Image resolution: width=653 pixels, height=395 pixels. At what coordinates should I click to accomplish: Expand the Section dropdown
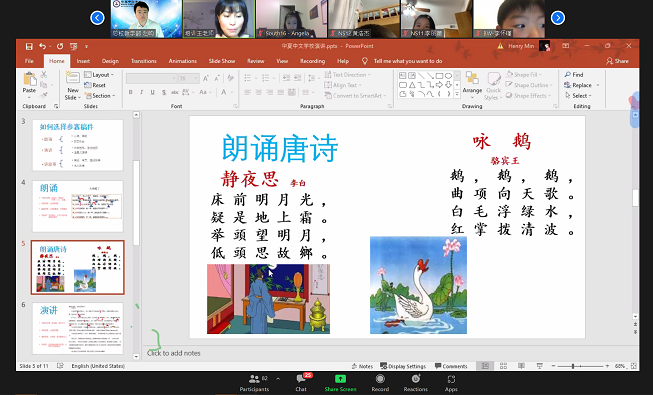100,96
